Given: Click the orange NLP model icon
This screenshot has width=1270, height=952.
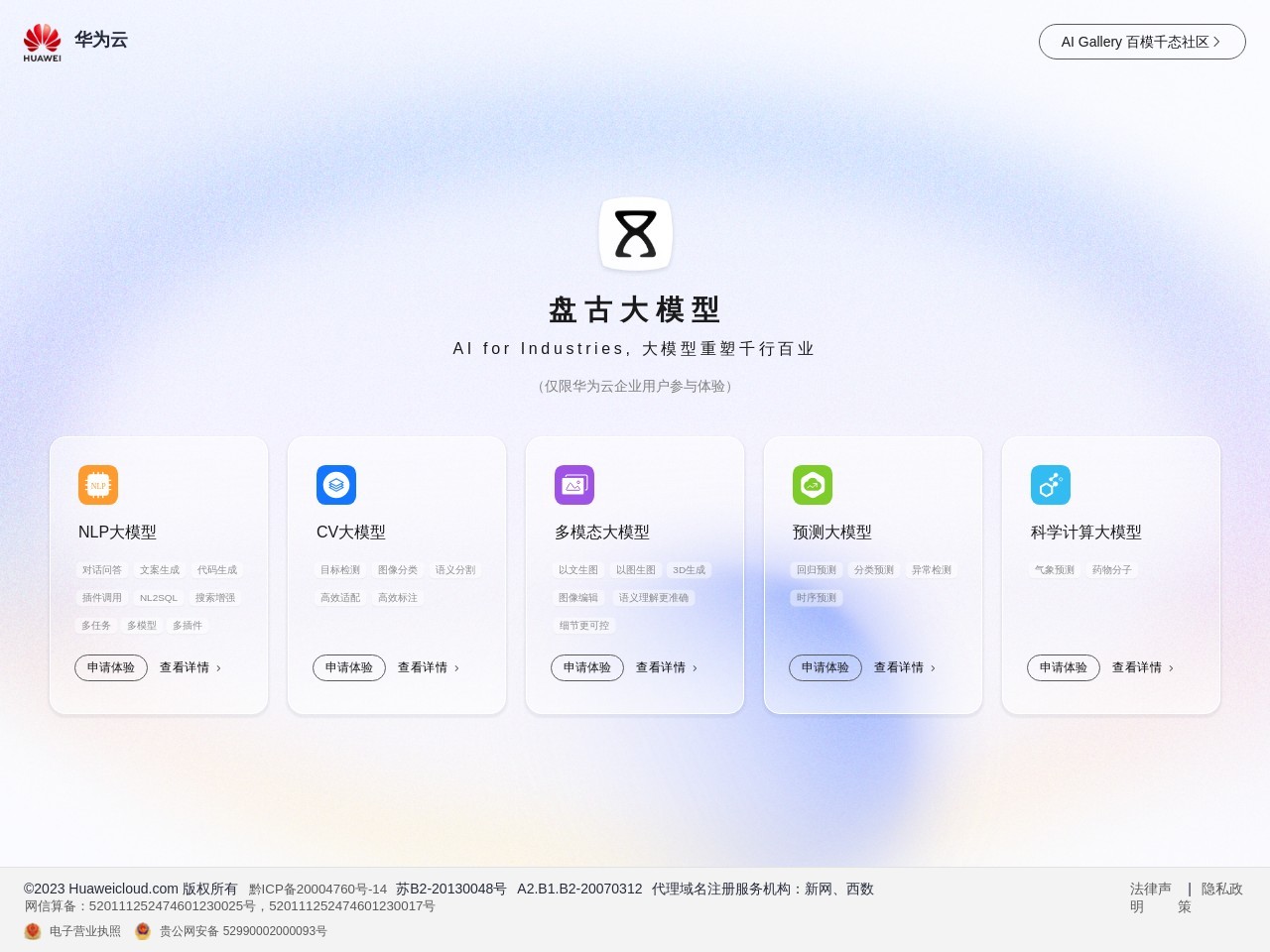Looking at the screenshot, I should click(98, 485).
